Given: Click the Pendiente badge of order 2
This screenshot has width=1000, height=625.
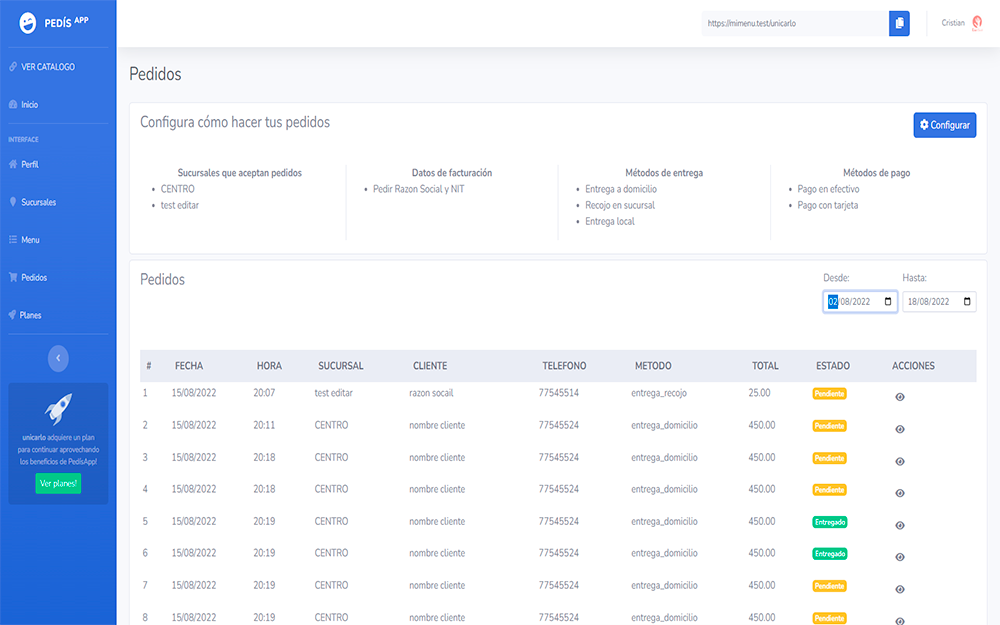Looking at the screenshot, I should tap(829, 426).
